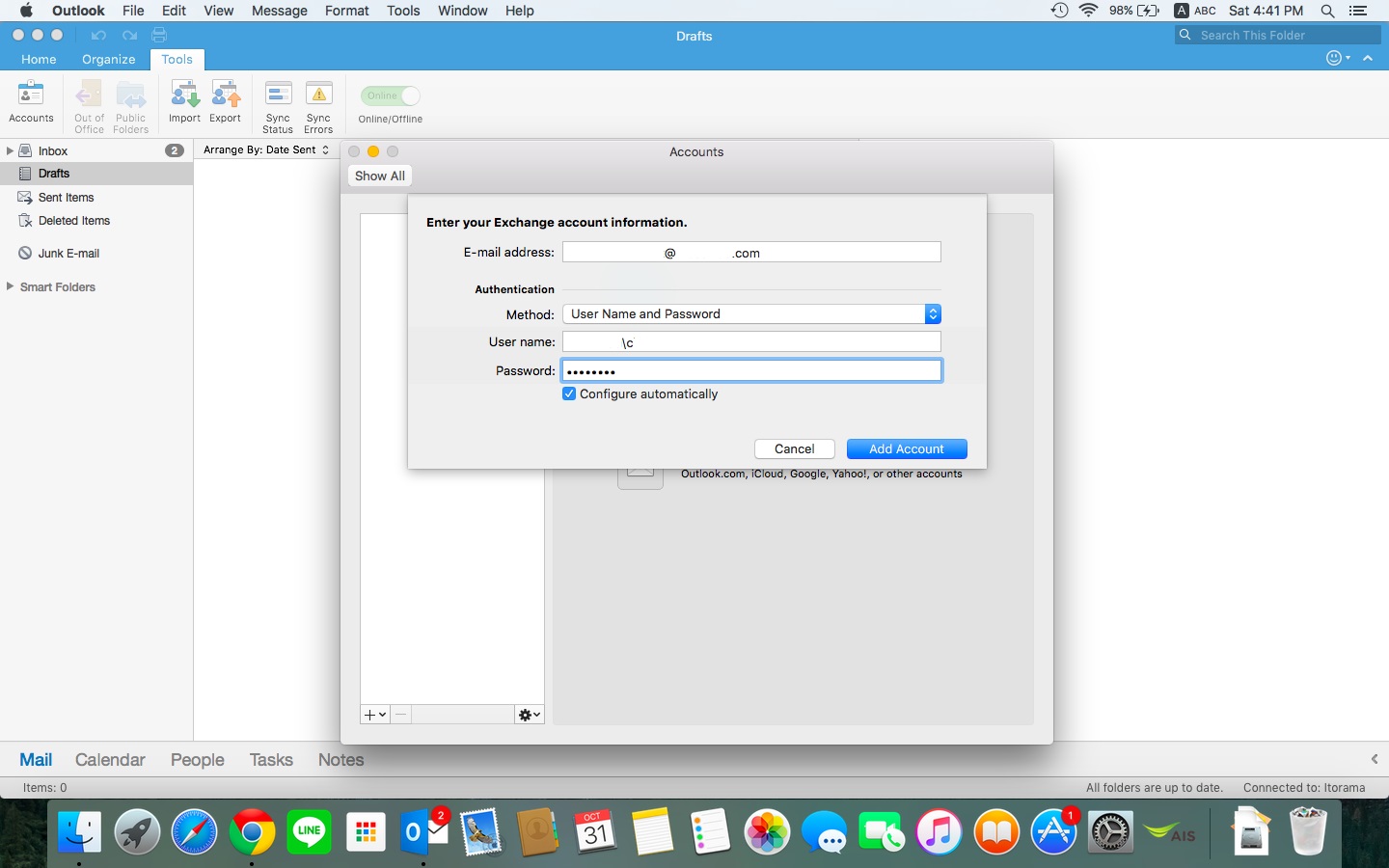Open LINE app from the Dock
This screenshot has height=868, width=1389.
pos(309,831)
